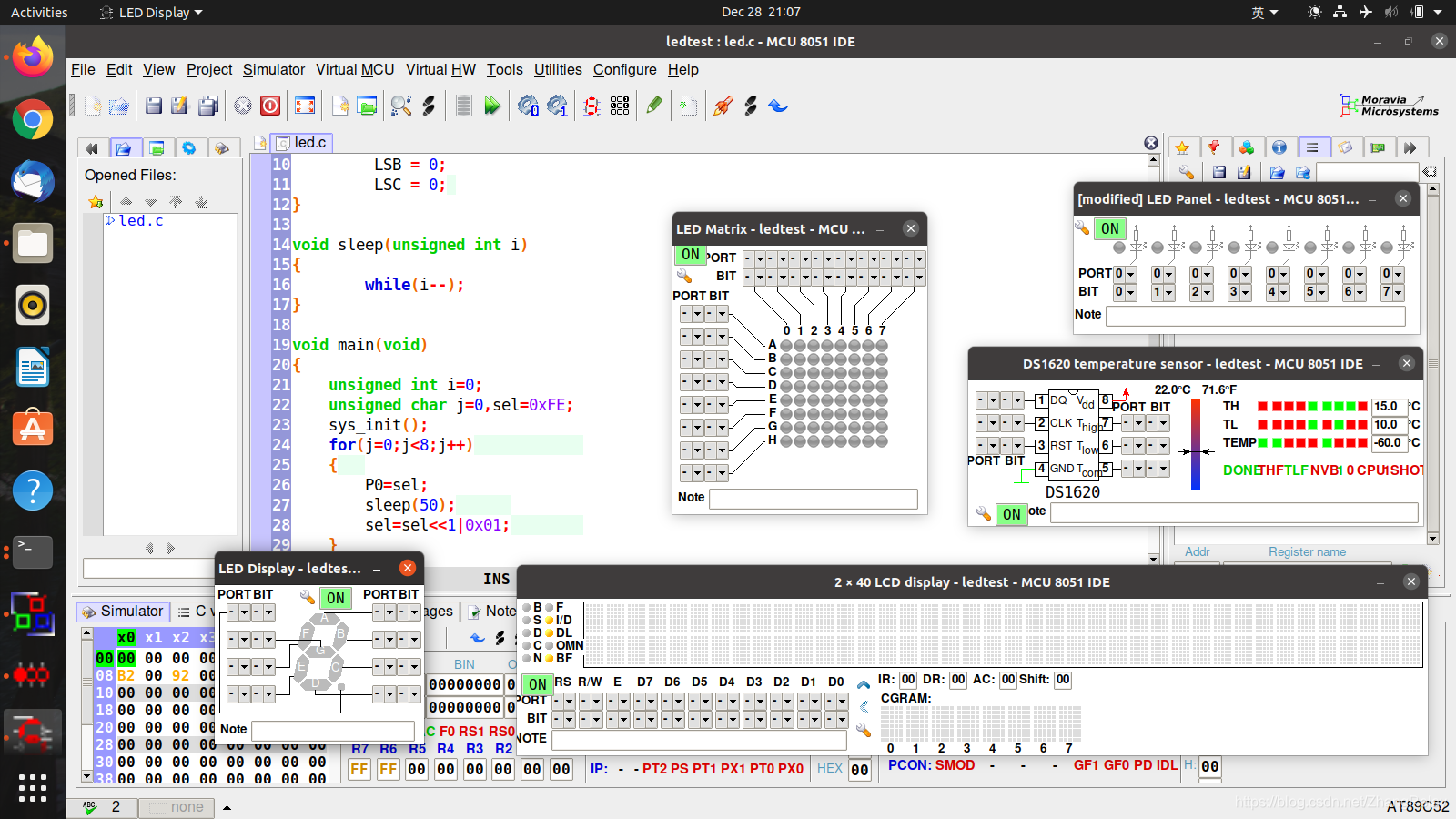Viewport: 1456px width, 819px height.
Task: Click the floppy disk Save icon in toolbar
Action: click(x=154, y=106)
